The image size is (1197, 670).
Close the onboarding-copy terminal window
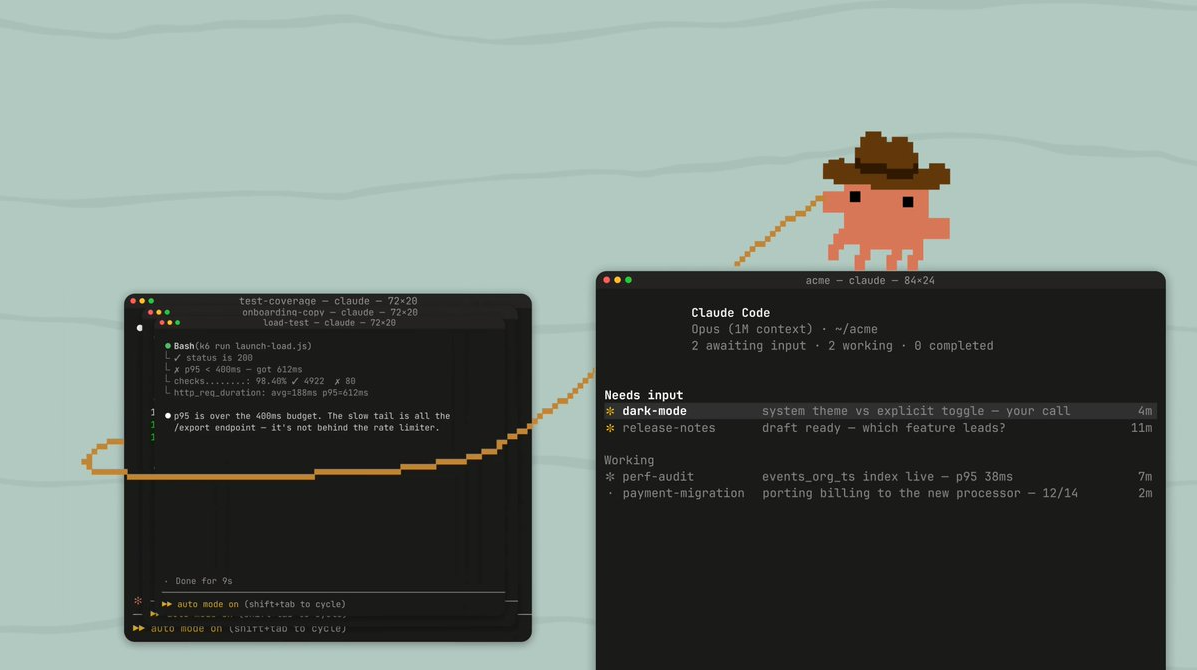click(x=150, y=312)
